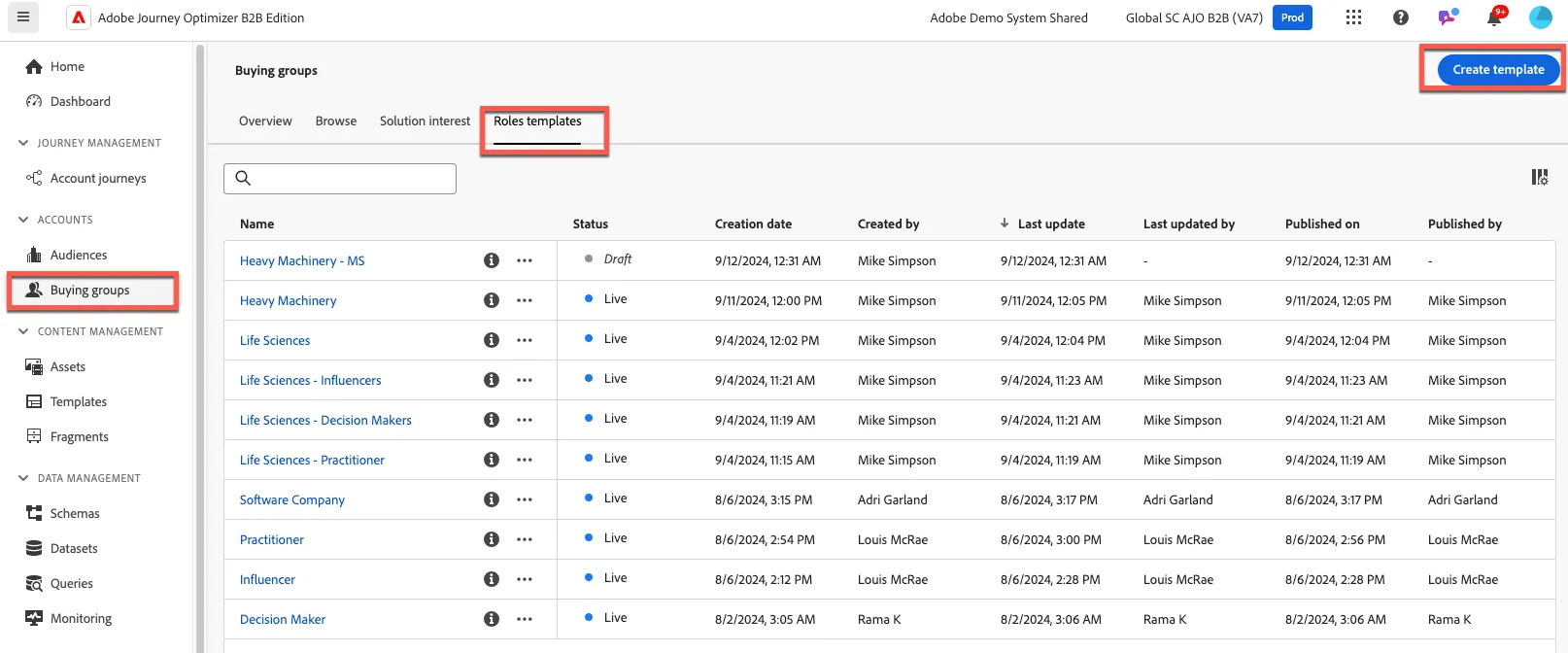This screenshot has width=1568, height=653.
Task: Open the app switcher grid
Action: pyautogui.click(x=1353, y=17)
